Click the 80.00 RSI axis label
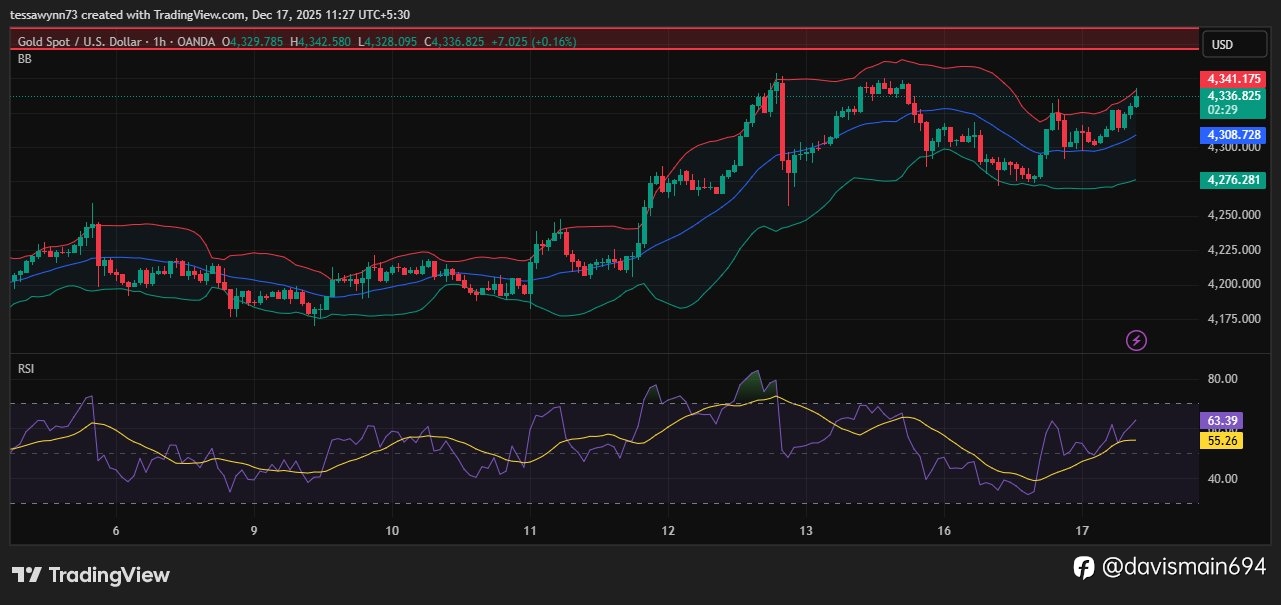Image resolution: width=1281 pixels, height=605 pixels. 1223,378
